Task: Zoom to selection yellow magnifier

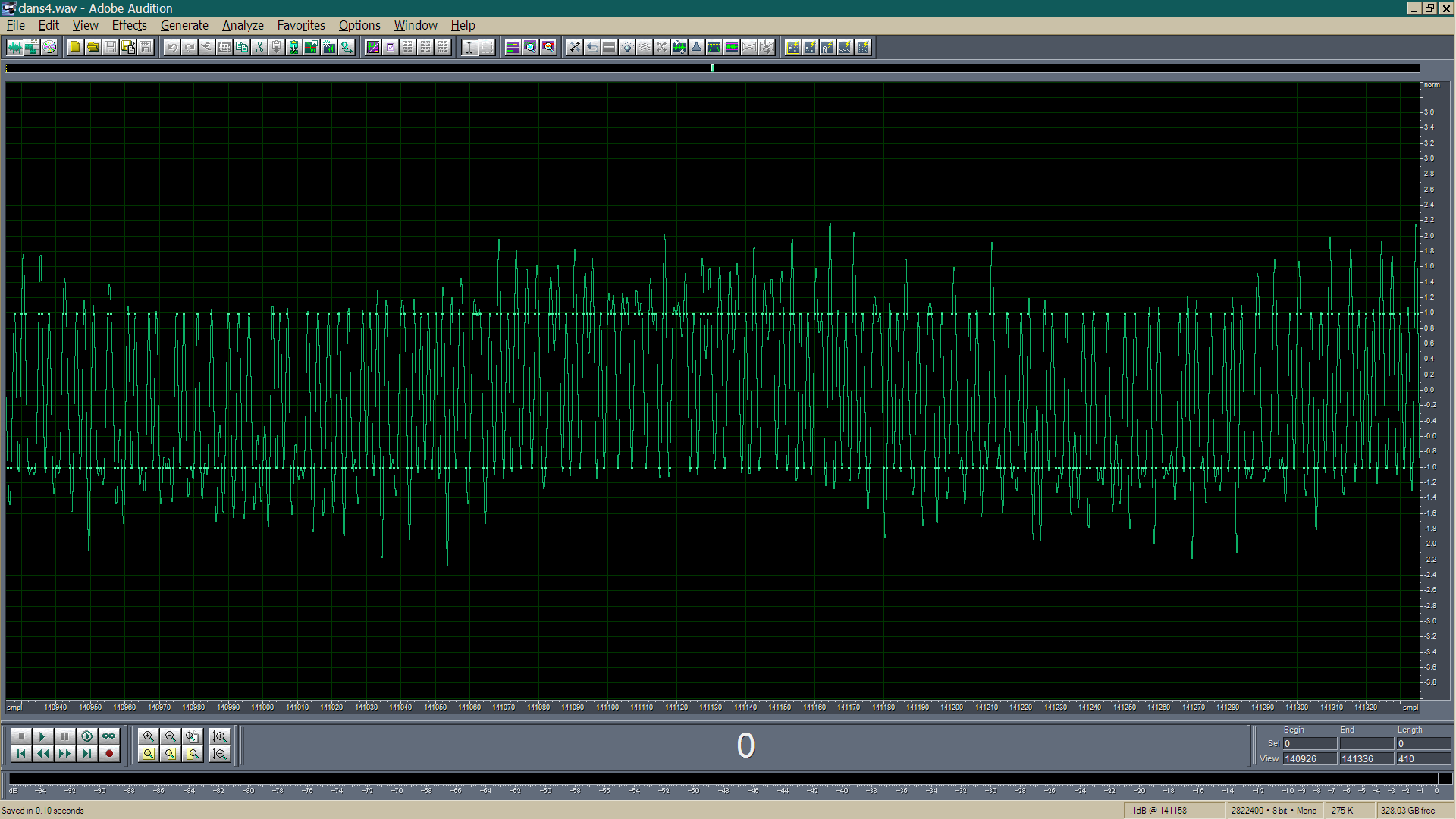Action: pyautogui.click(x=148, y=753)
